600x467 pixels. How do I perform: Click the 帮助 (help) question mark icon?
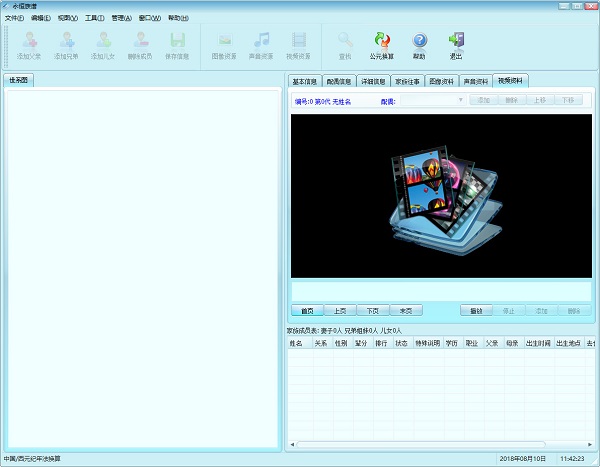click(419, 44)
